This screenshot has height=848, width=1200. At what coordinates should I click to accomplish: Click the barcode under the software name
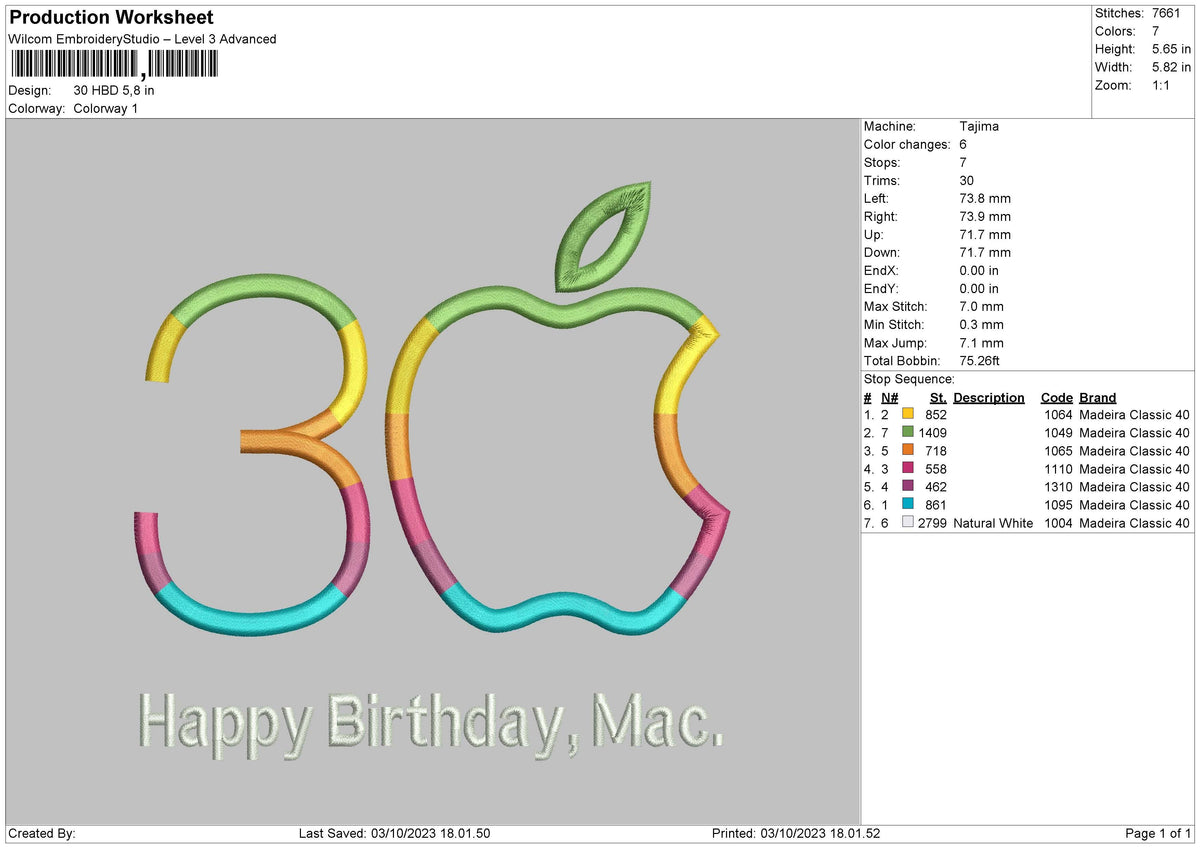(x=113, y=65)
